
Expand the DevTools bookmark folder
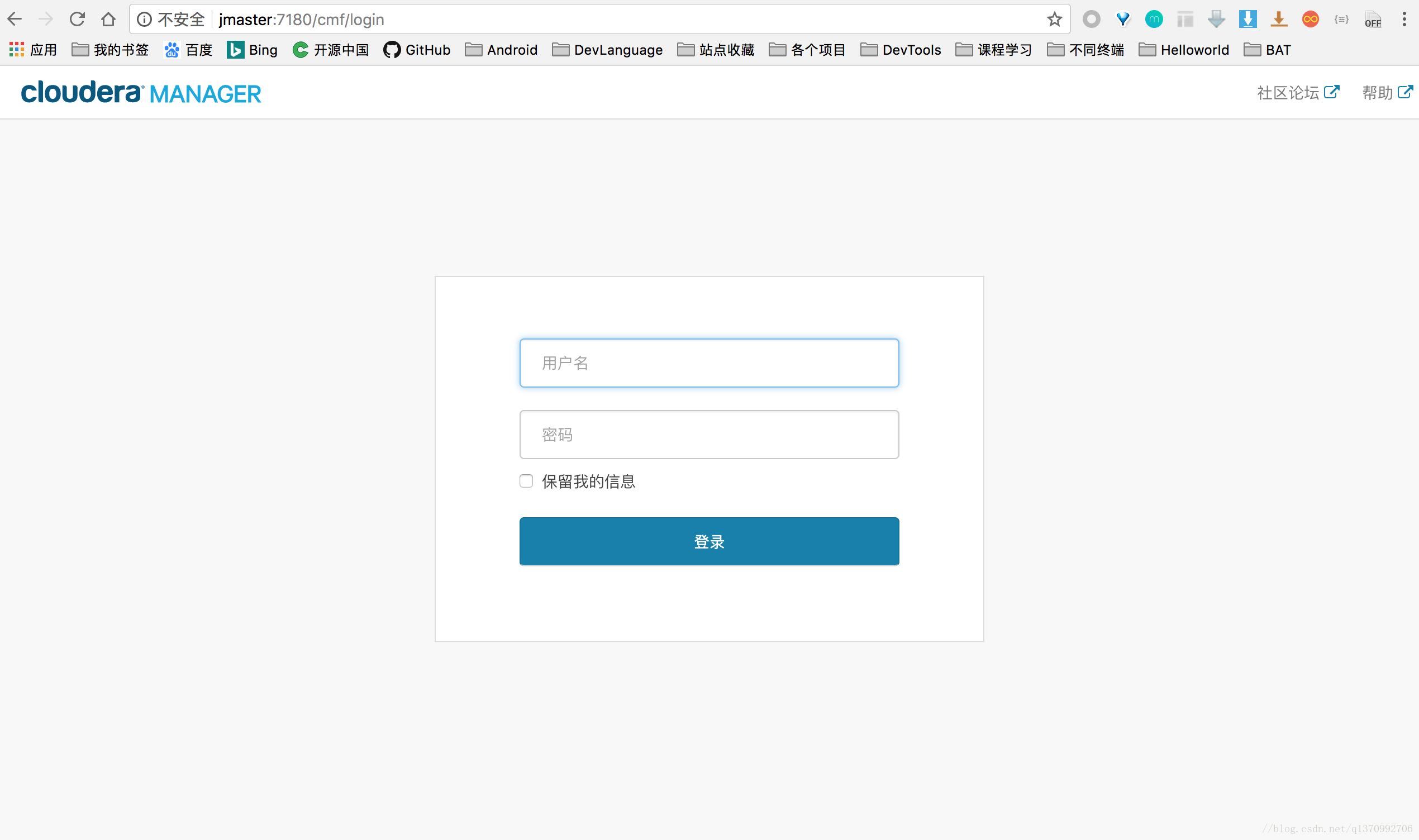coord(901,50)
